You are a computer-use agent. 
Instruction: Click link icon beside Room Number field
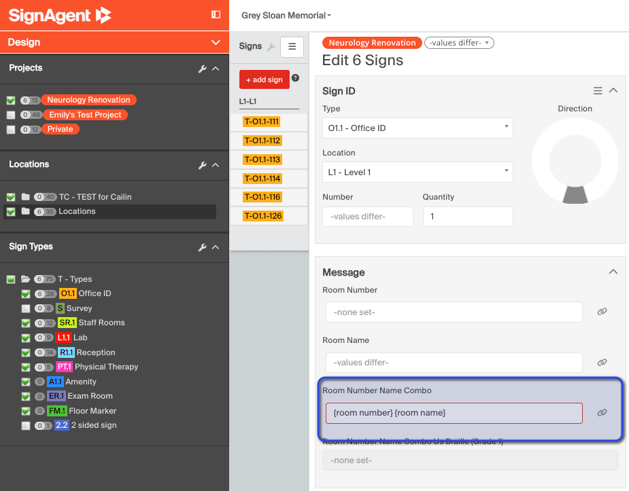click(602, 311)
